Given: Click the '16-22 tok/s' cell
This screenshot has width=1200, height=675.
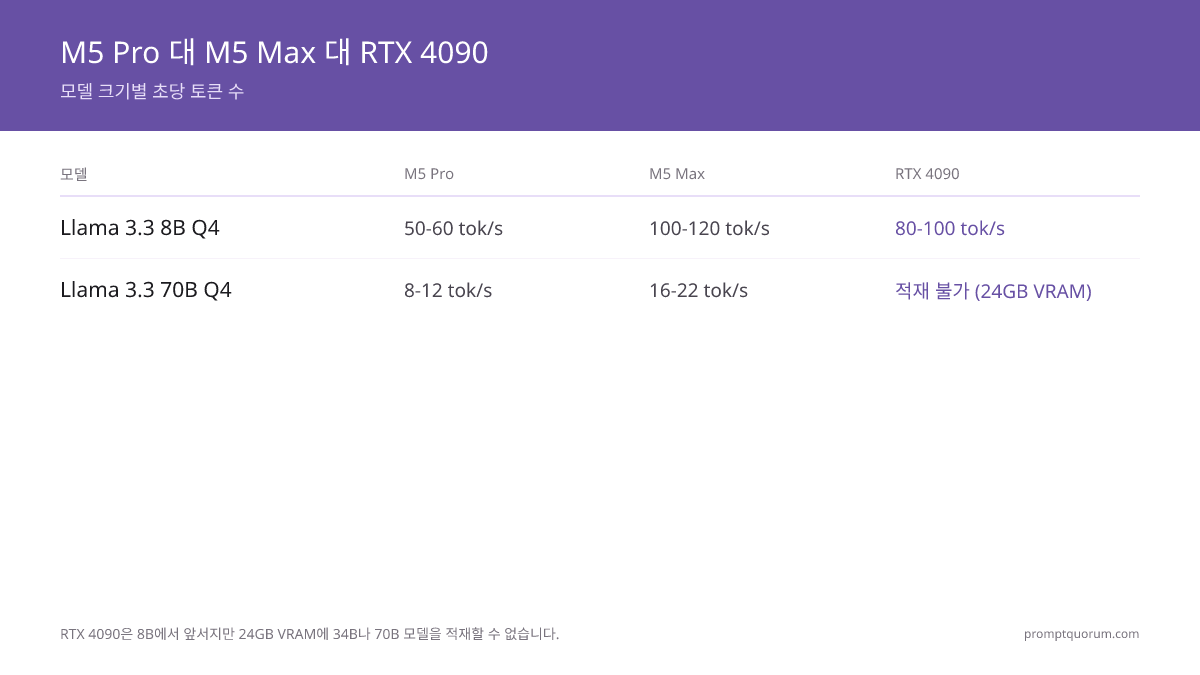Looking at the screenshot, I should [698, 290].
